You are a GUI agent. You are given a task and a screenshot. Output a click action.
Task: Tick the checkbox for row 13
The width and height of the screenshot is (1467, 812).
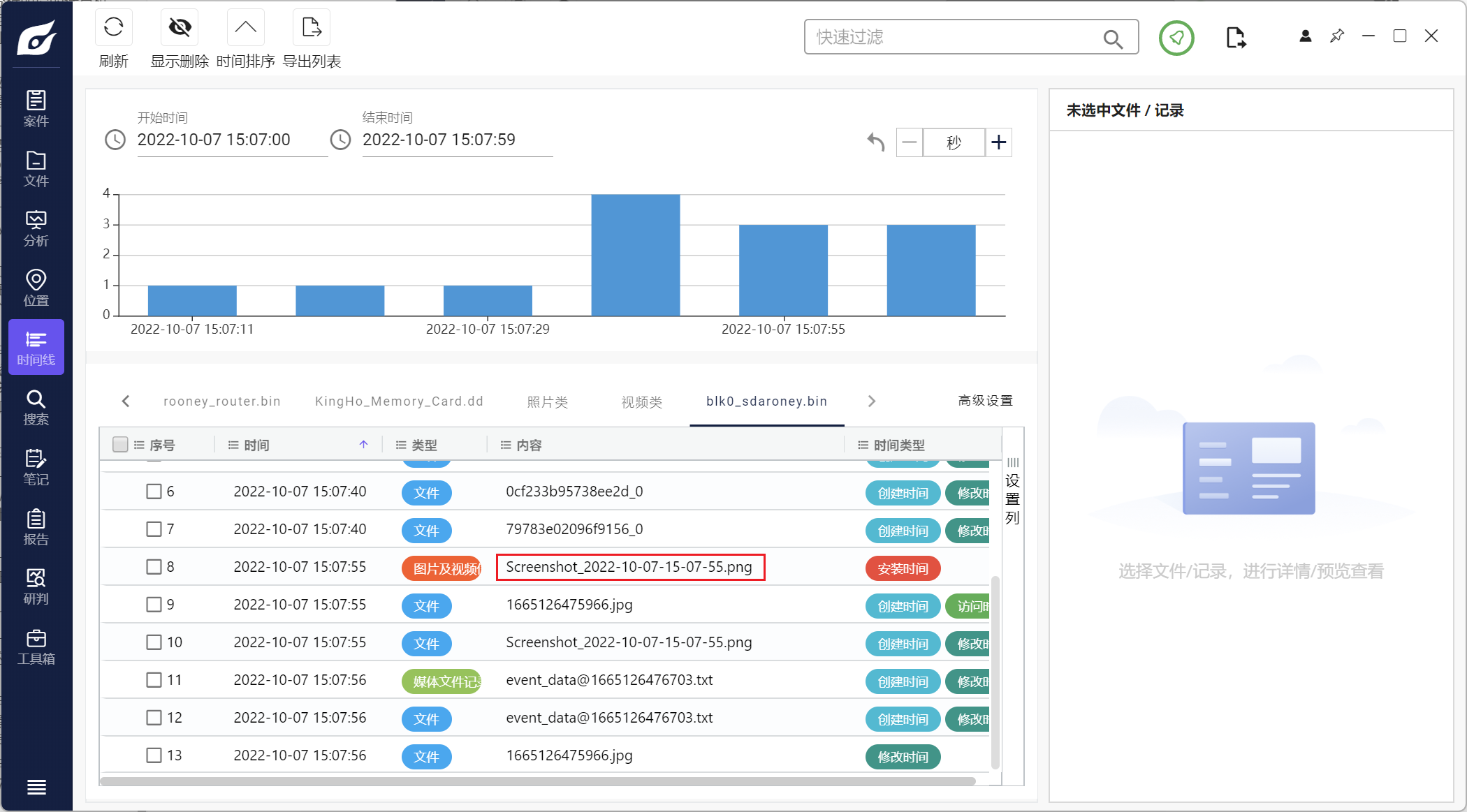tap(154, 755)
